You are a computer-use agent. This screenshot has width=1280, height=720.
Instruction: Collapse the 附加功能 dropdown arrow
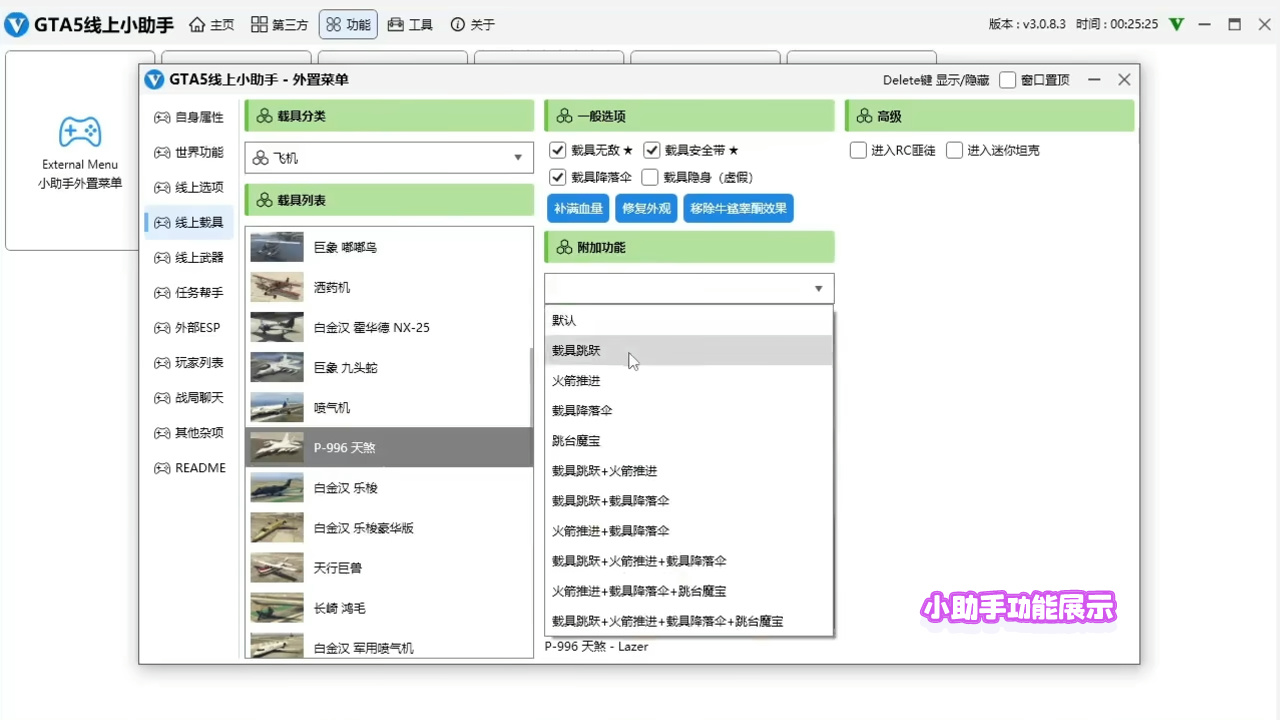[818, 289]
